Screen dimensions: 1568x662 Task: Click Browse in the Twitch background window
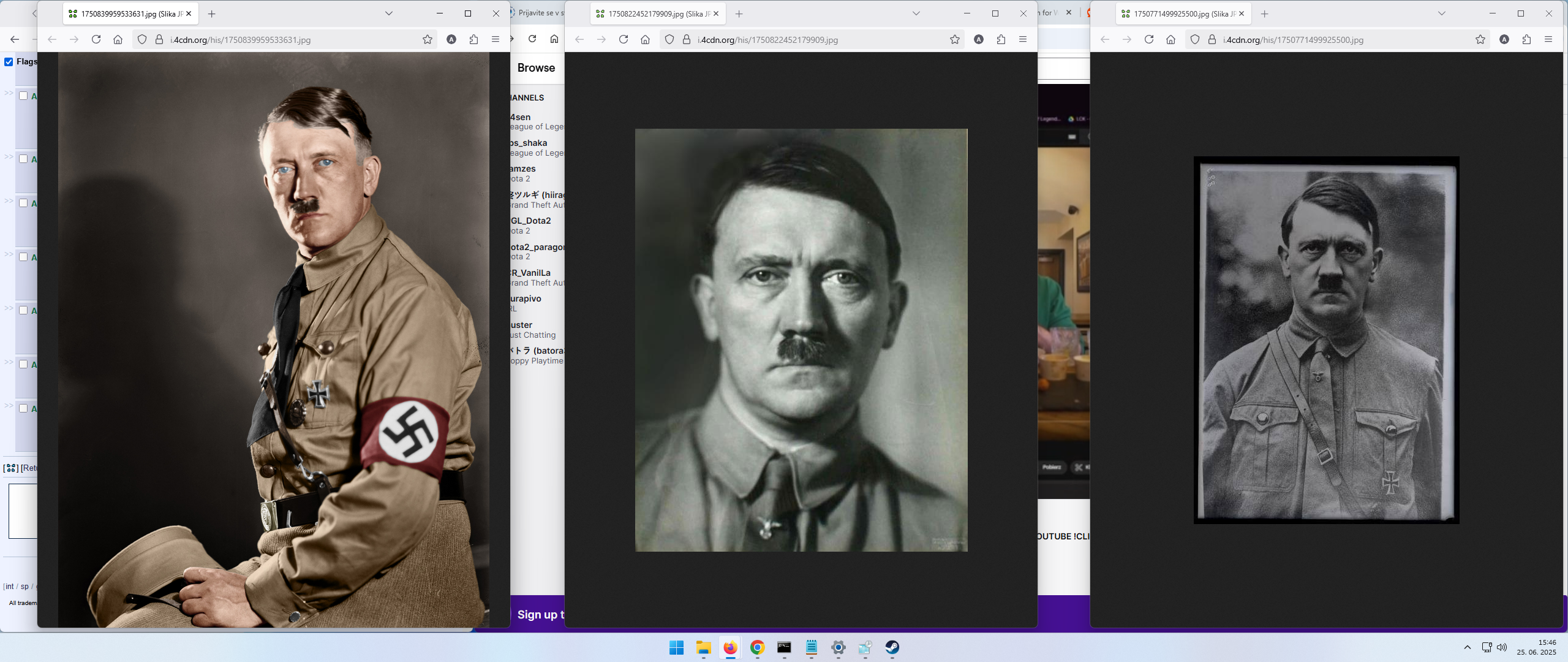click(536, 68)
